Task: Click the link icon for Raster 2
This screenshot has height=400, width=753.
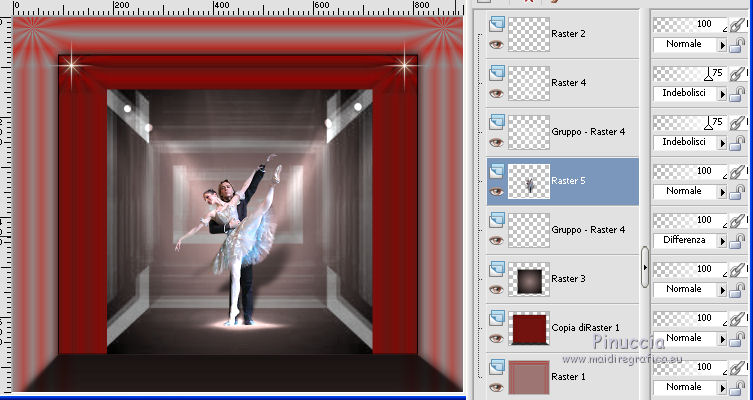Action: (737, 24)
